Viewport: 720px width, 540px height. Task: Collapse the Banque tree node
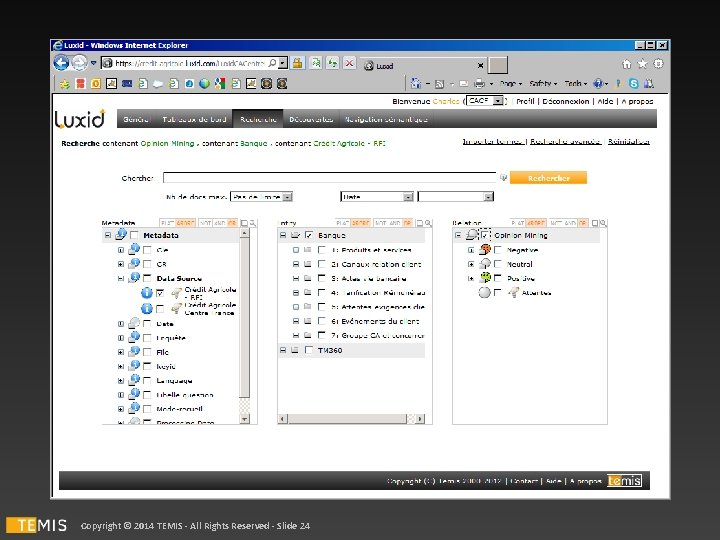pos(283,235)
